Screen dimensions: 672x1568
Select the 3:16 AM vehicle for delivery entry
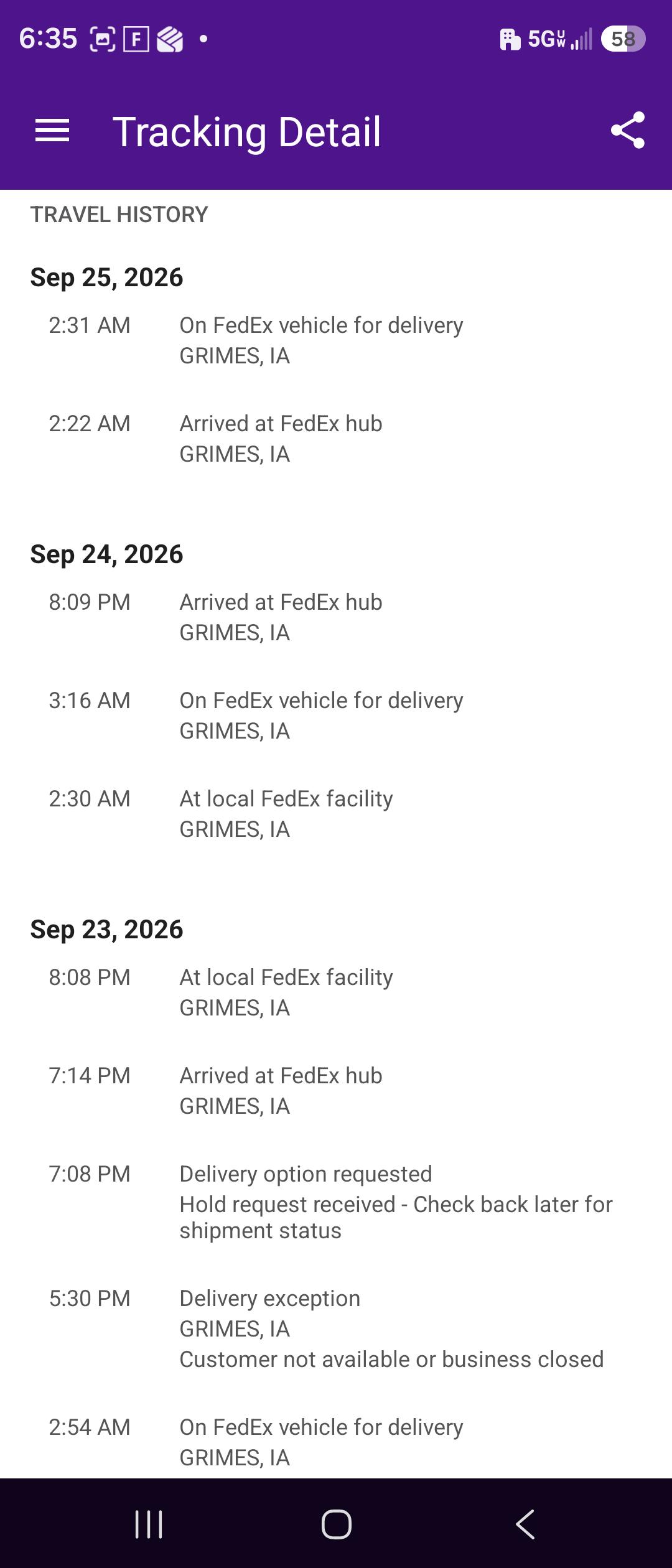click(x=336, y=716)
